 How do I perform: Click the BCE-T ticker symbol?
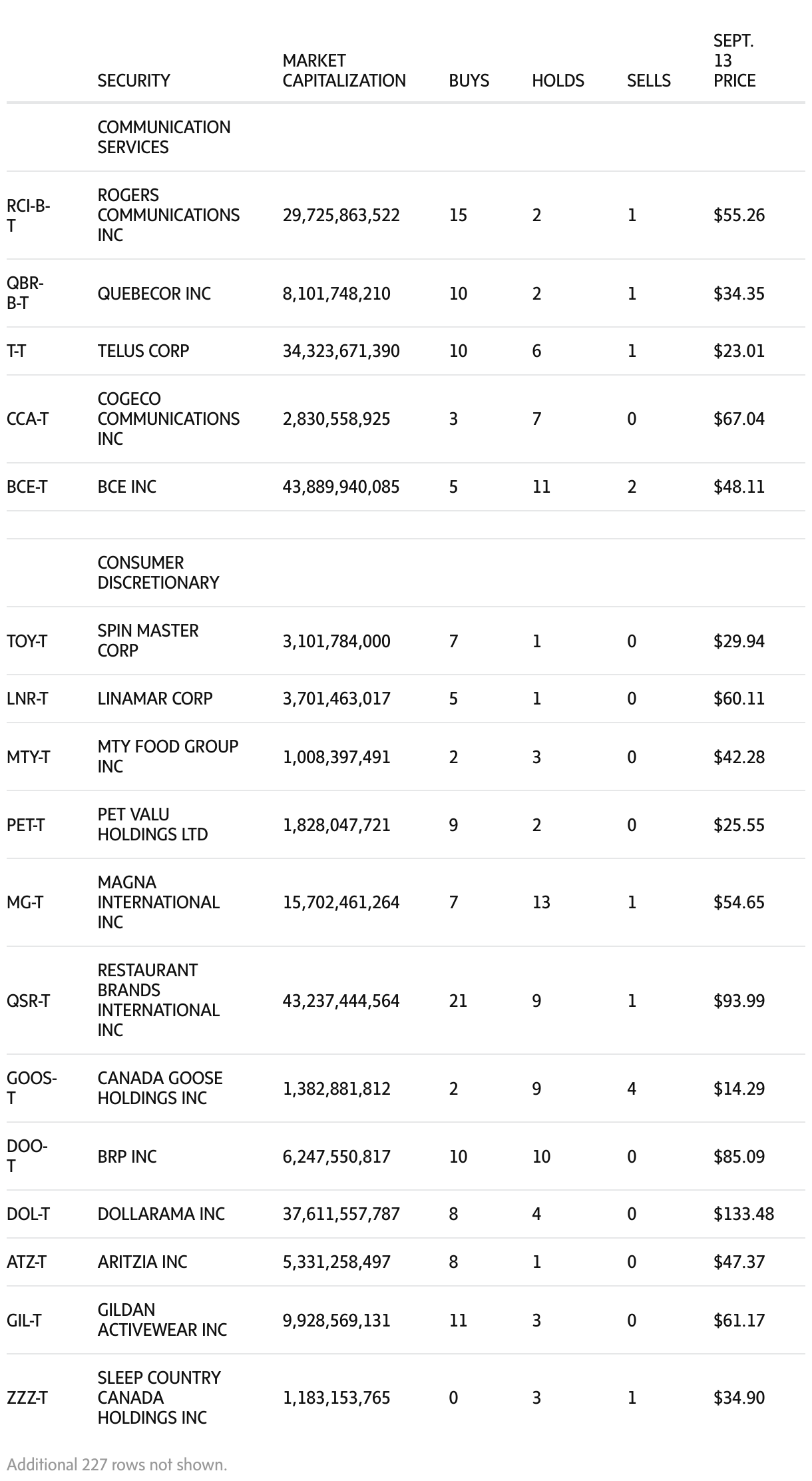click(x=27, y=487)
